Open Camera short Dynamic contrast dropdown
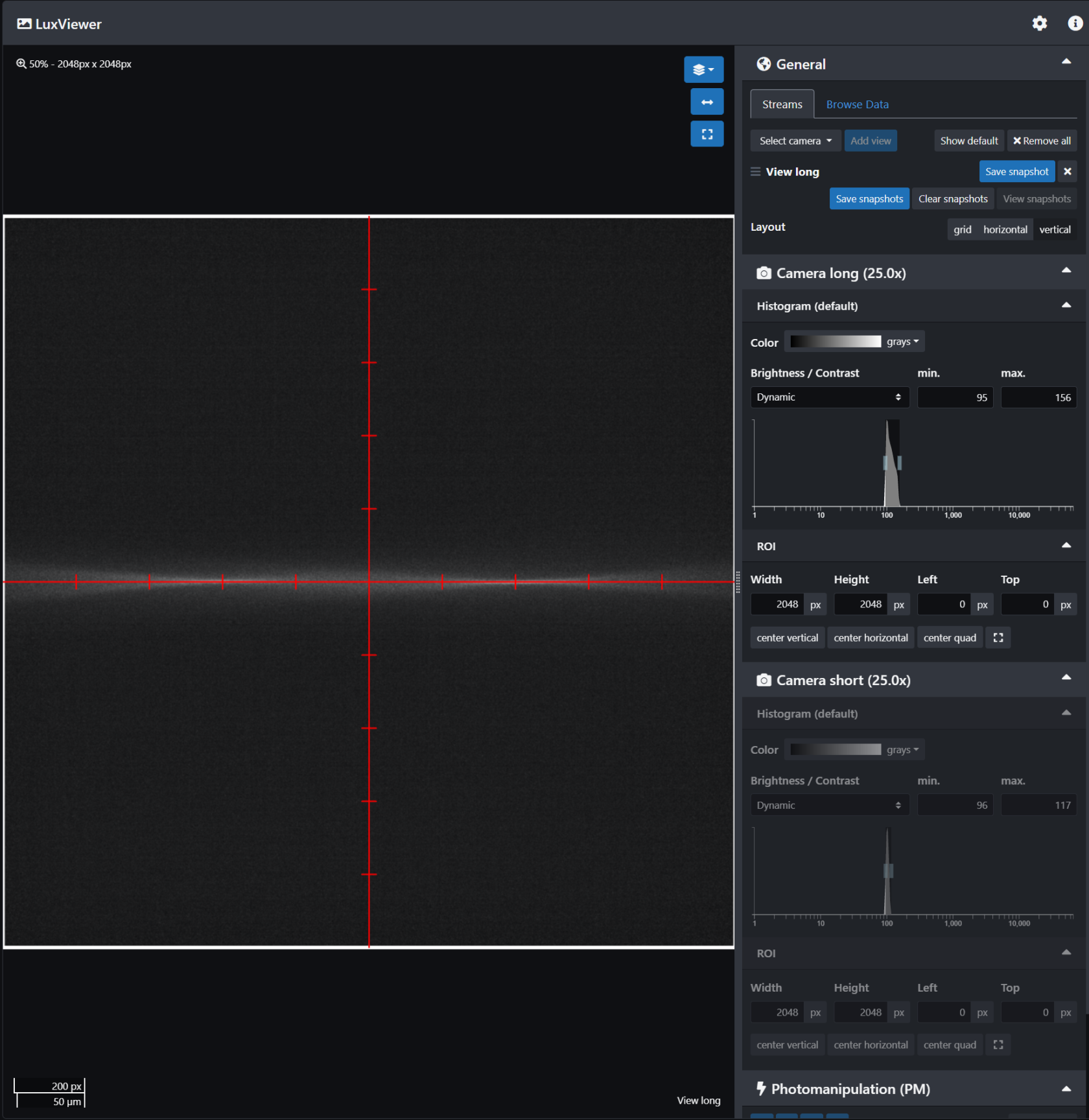 tap(829, 805)
